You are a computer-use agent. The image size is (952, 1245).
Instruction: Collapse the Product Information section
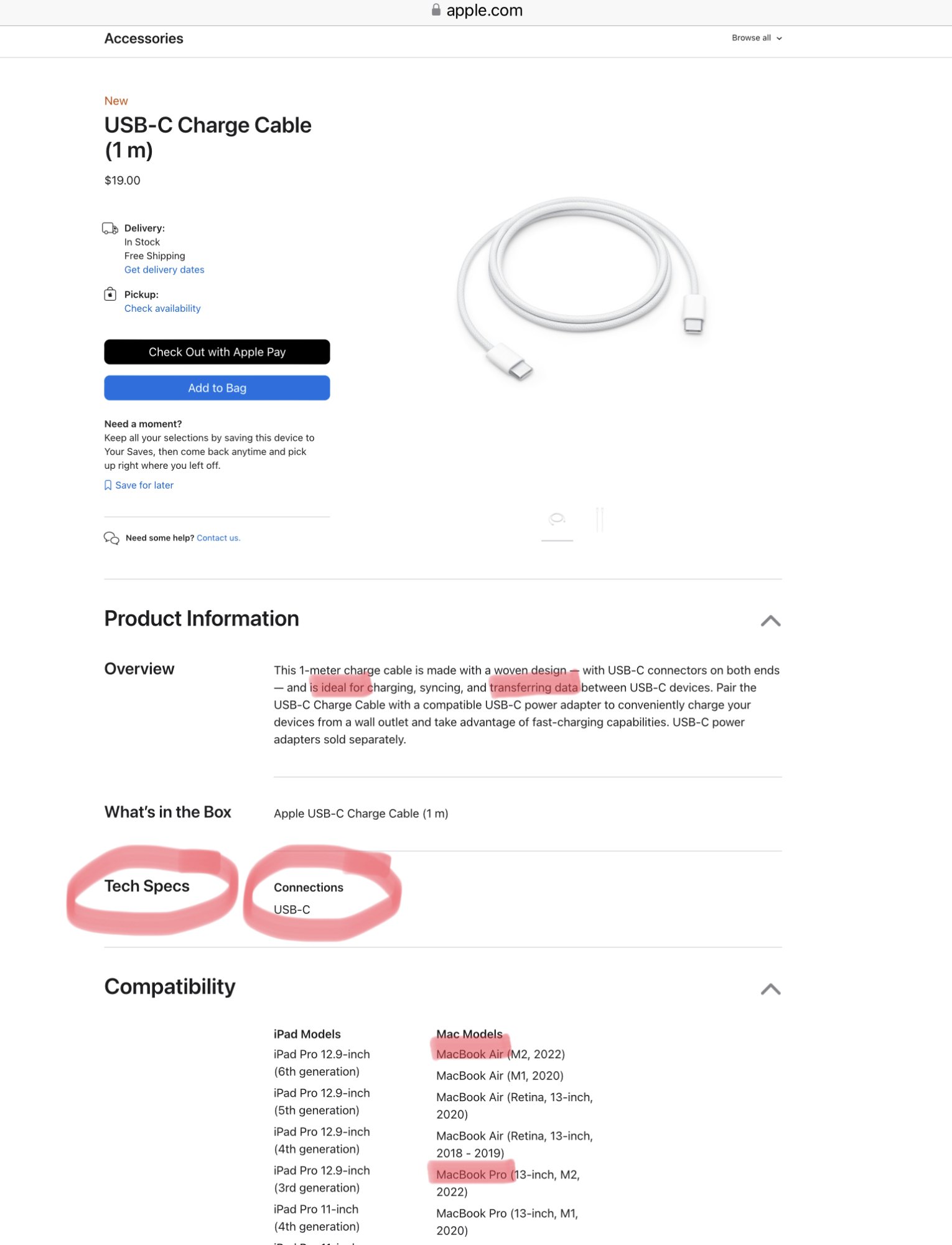[770, 621]
